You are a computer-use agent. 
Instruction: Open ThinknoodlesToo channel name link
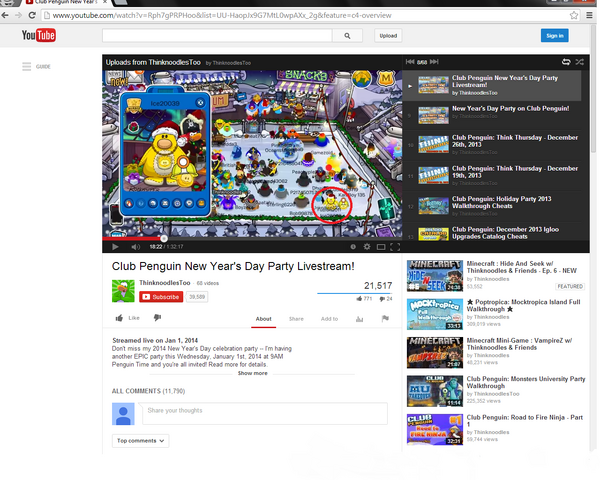pos(165,283)
